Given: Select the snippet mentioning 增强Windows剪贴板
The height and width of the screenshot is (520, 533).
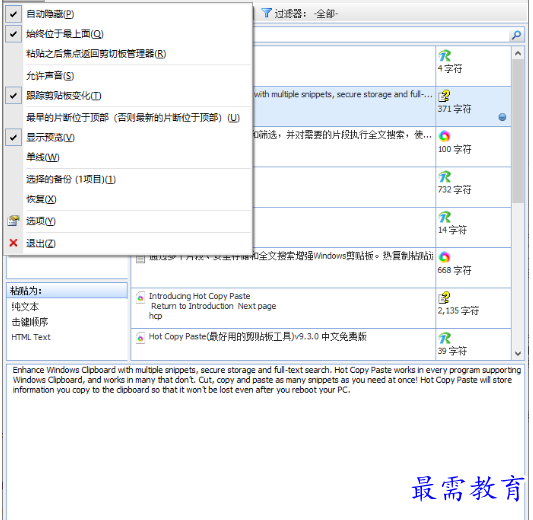Looking at the screenshot, I should point(283,267).
